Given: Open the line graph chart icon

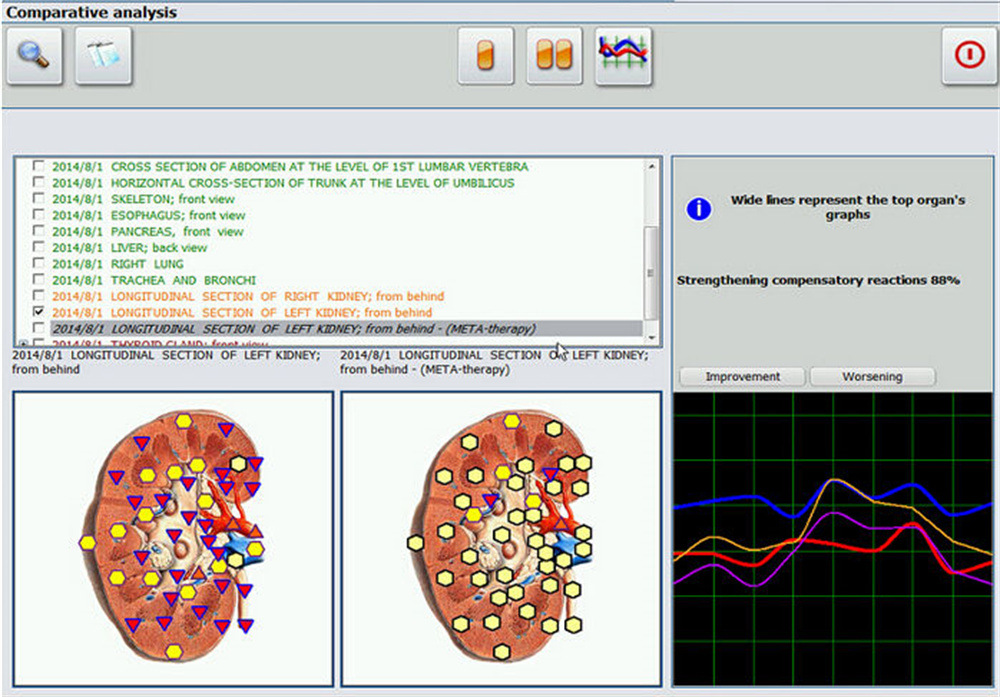Looking at the screenshot, I should (x=623, y=56).
